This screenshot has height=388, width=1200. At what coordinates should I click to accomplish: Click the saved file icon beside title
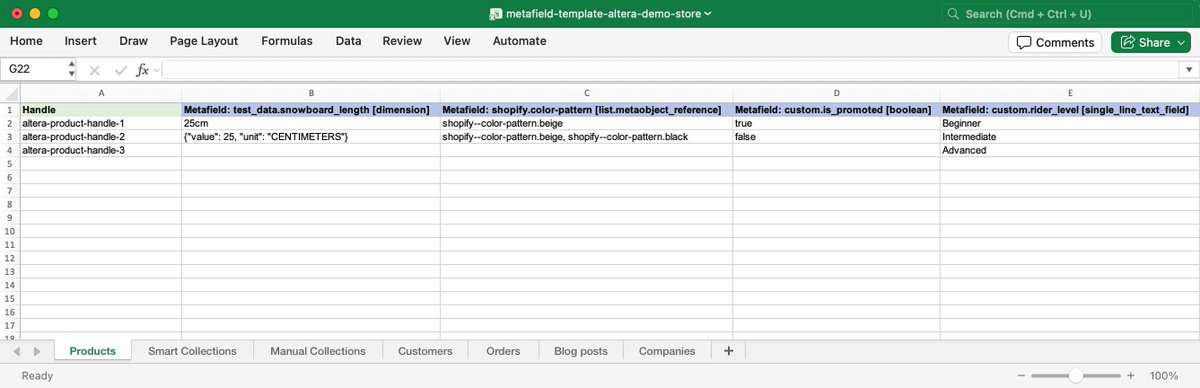point(495,14)
